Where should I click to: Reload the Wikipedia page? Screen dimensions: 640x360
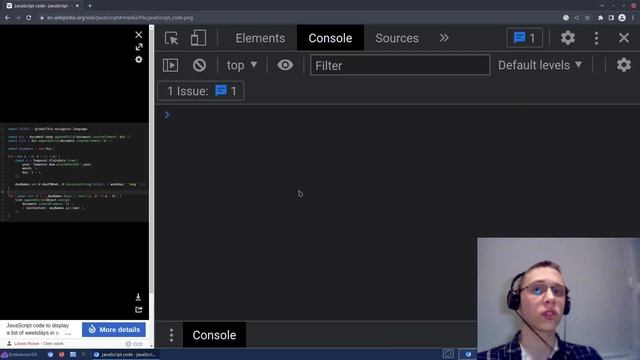point(29,18)
